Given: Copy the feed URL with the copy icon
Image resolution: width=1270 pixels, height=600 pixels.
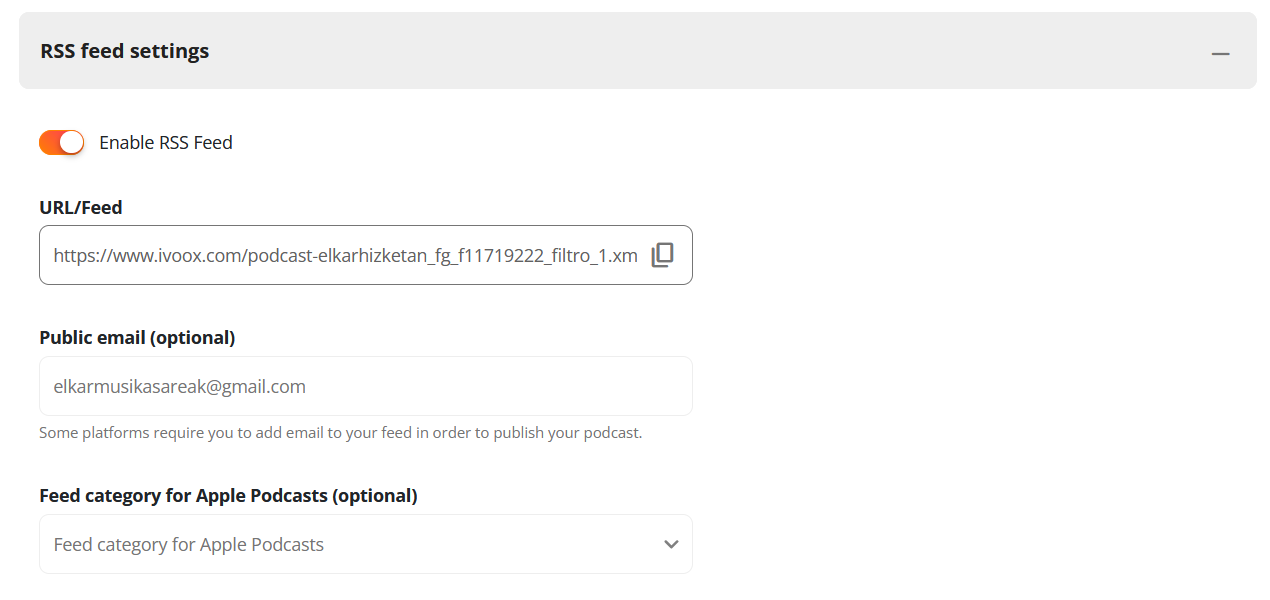Looking at the screenshot, I should 662,255.
